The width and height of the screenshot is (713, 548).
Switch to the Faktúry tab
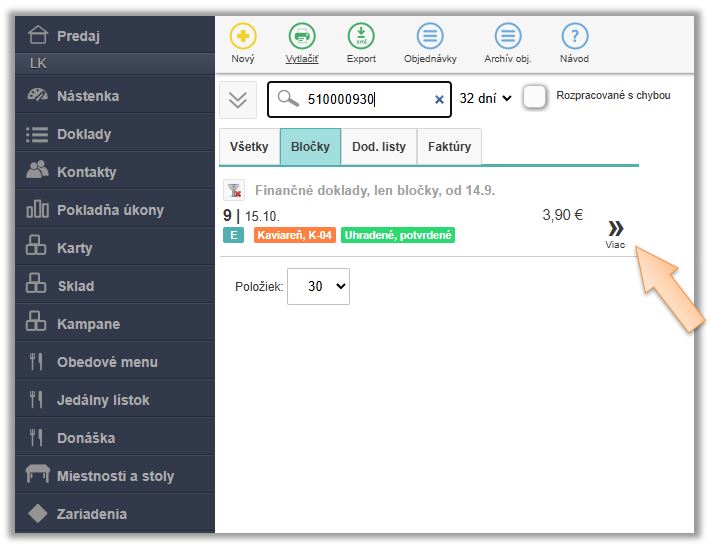pyautogui.click(x=449, y=146)
